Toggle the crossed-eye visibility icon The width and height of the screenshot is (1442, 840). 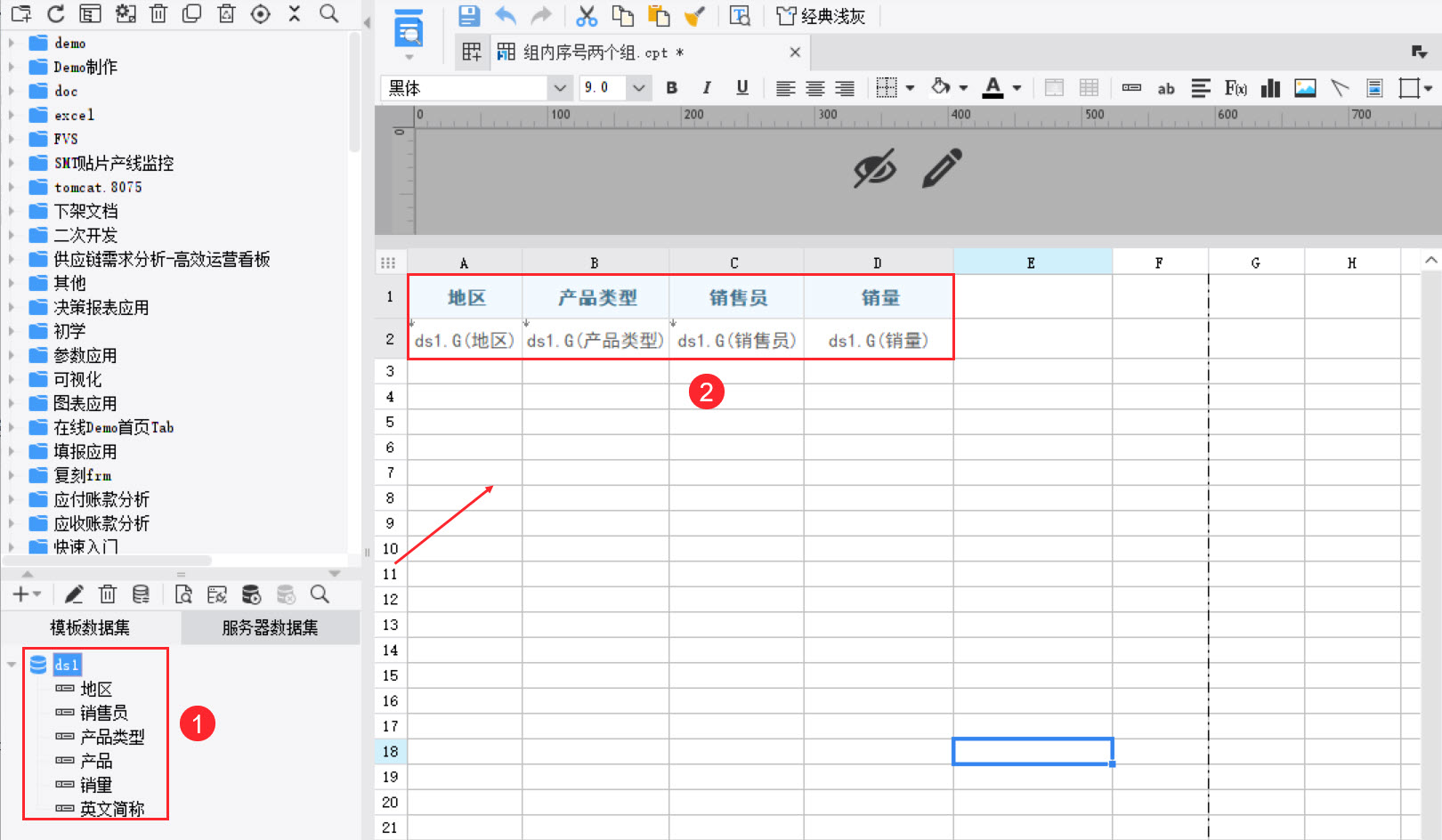tap(875, 168)
